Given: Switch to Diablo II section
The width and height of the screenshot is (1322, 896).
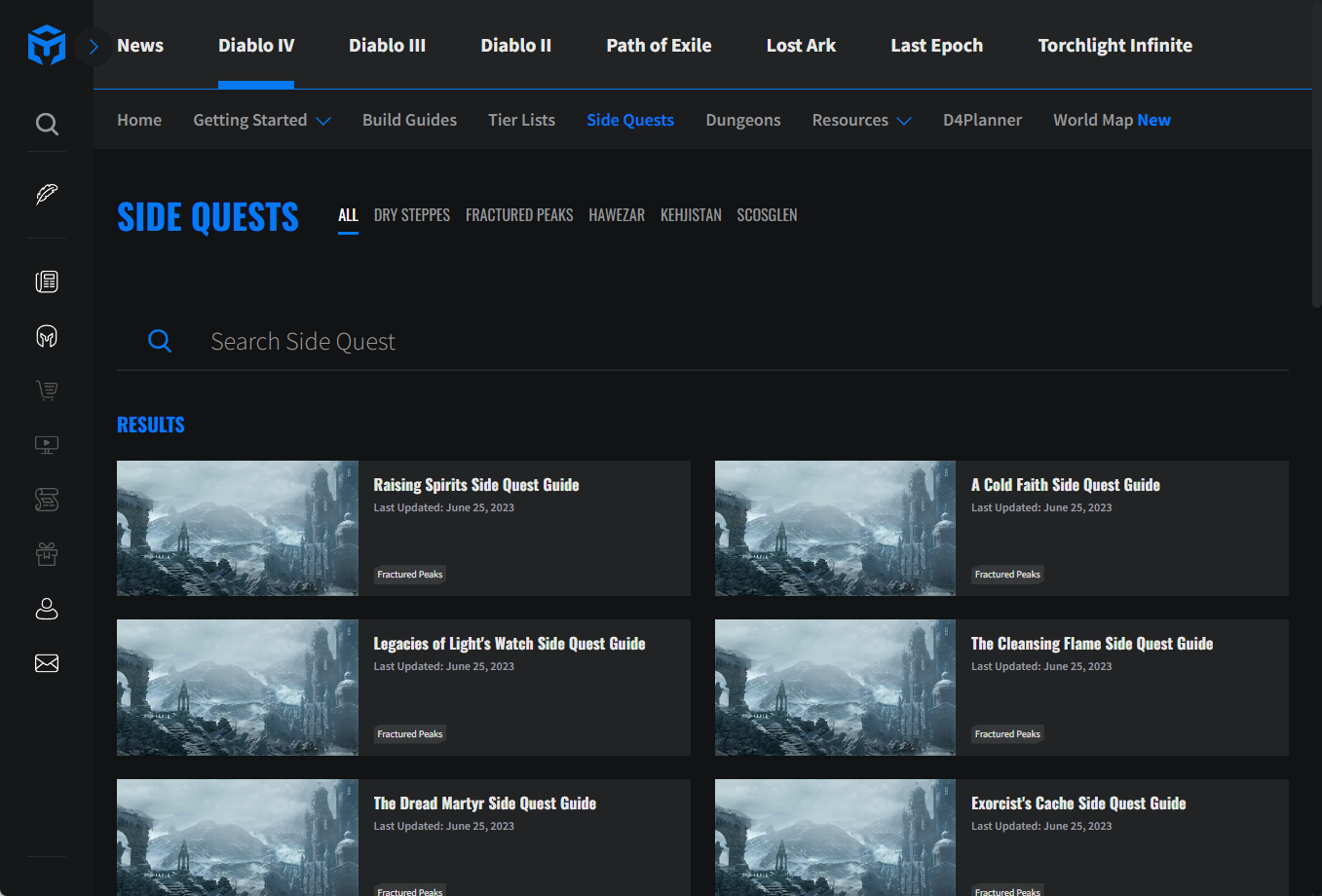Looking at the screenshot, I should point(516,46).
